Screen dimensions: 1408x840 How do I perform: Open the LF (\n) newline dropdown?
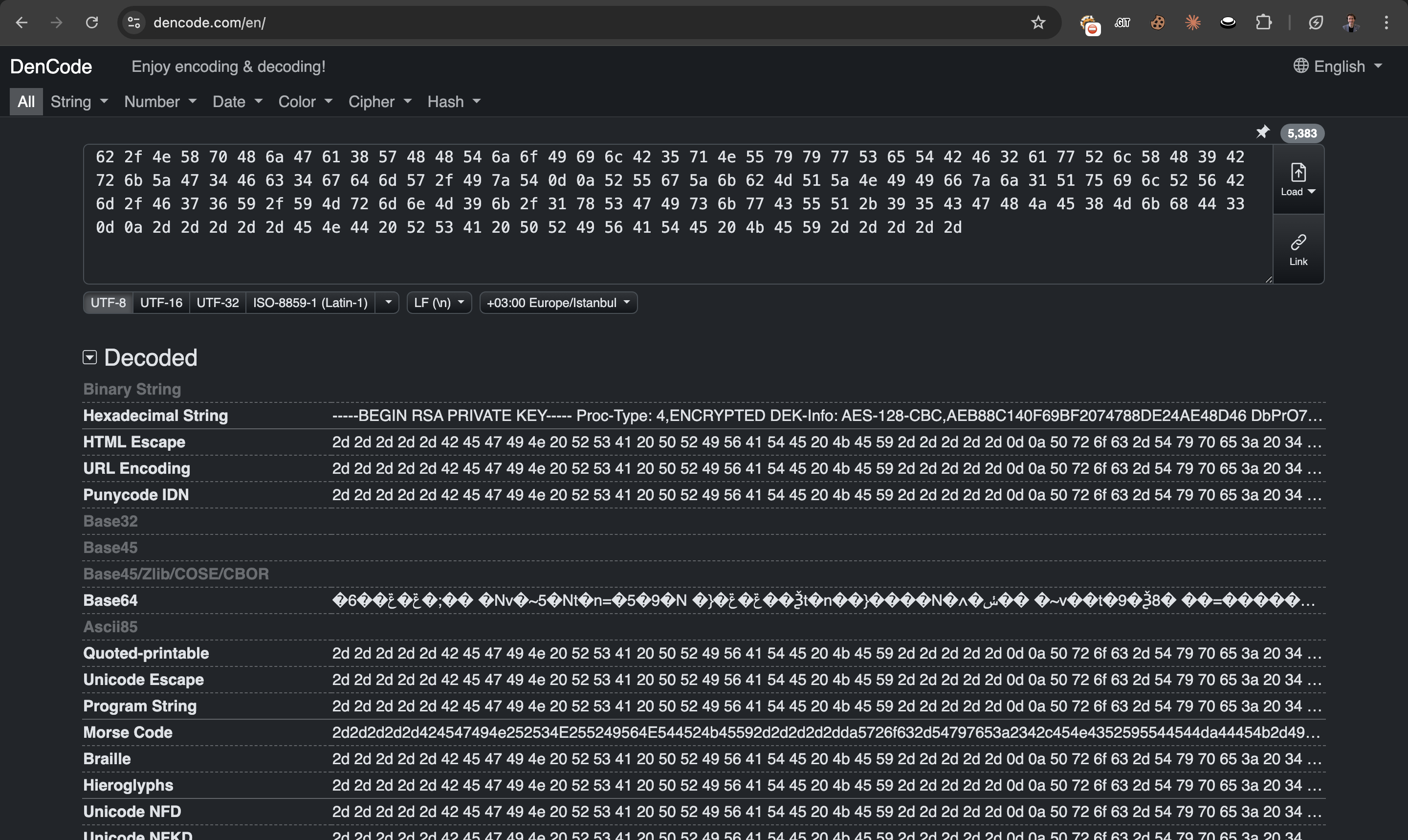click(x=439, y=303)
